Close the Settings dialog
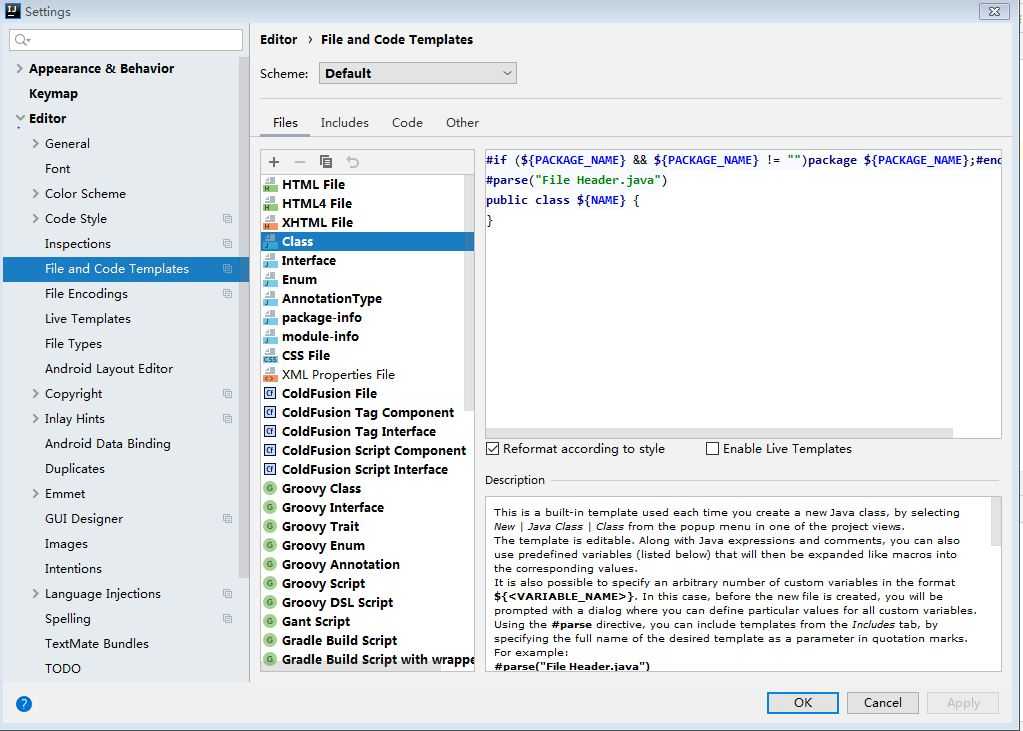Screen dimensions: 1023x731 994,11
